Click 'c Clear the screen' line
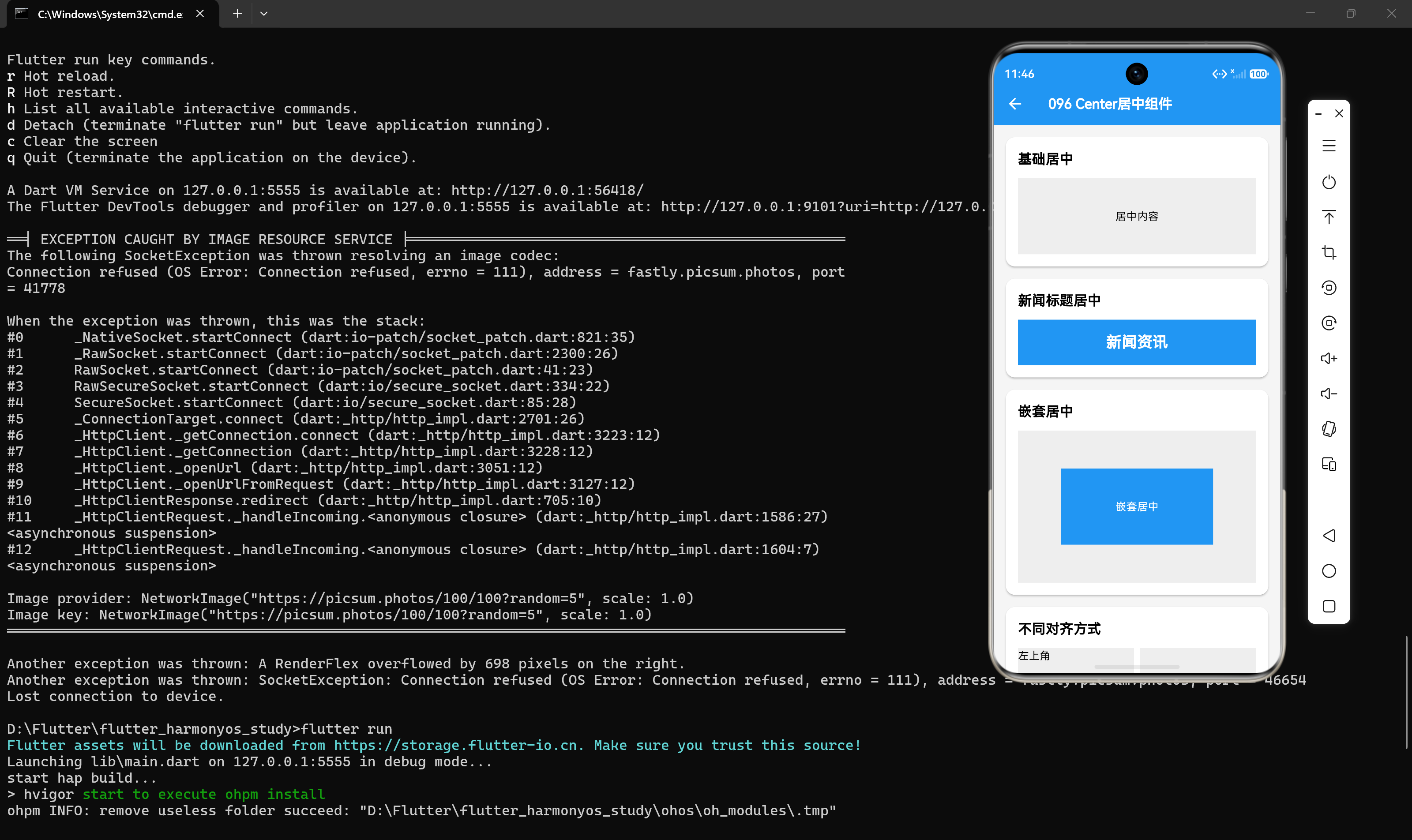 (x=82, y=142)
